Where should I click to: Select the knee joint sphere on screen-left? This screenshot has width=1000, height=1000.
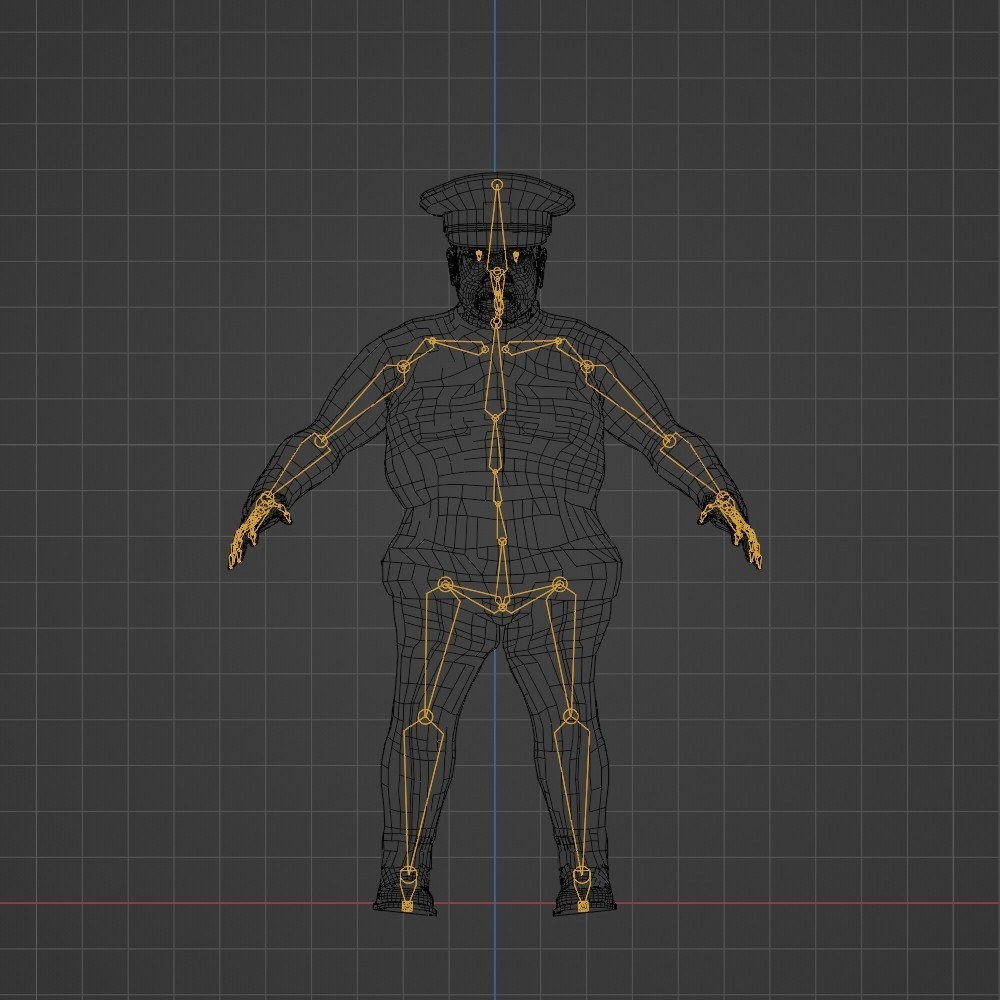[425, 717]
